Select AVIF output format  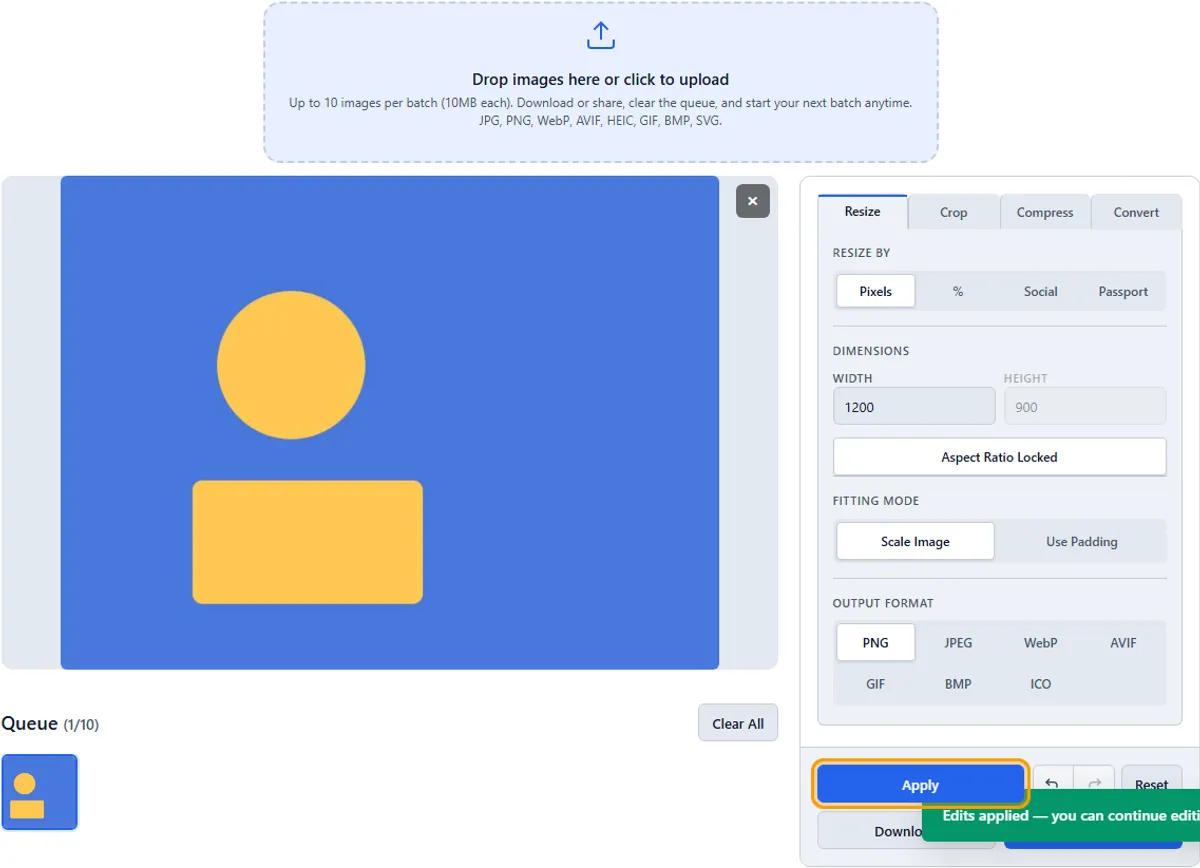tap(1123, 643)
